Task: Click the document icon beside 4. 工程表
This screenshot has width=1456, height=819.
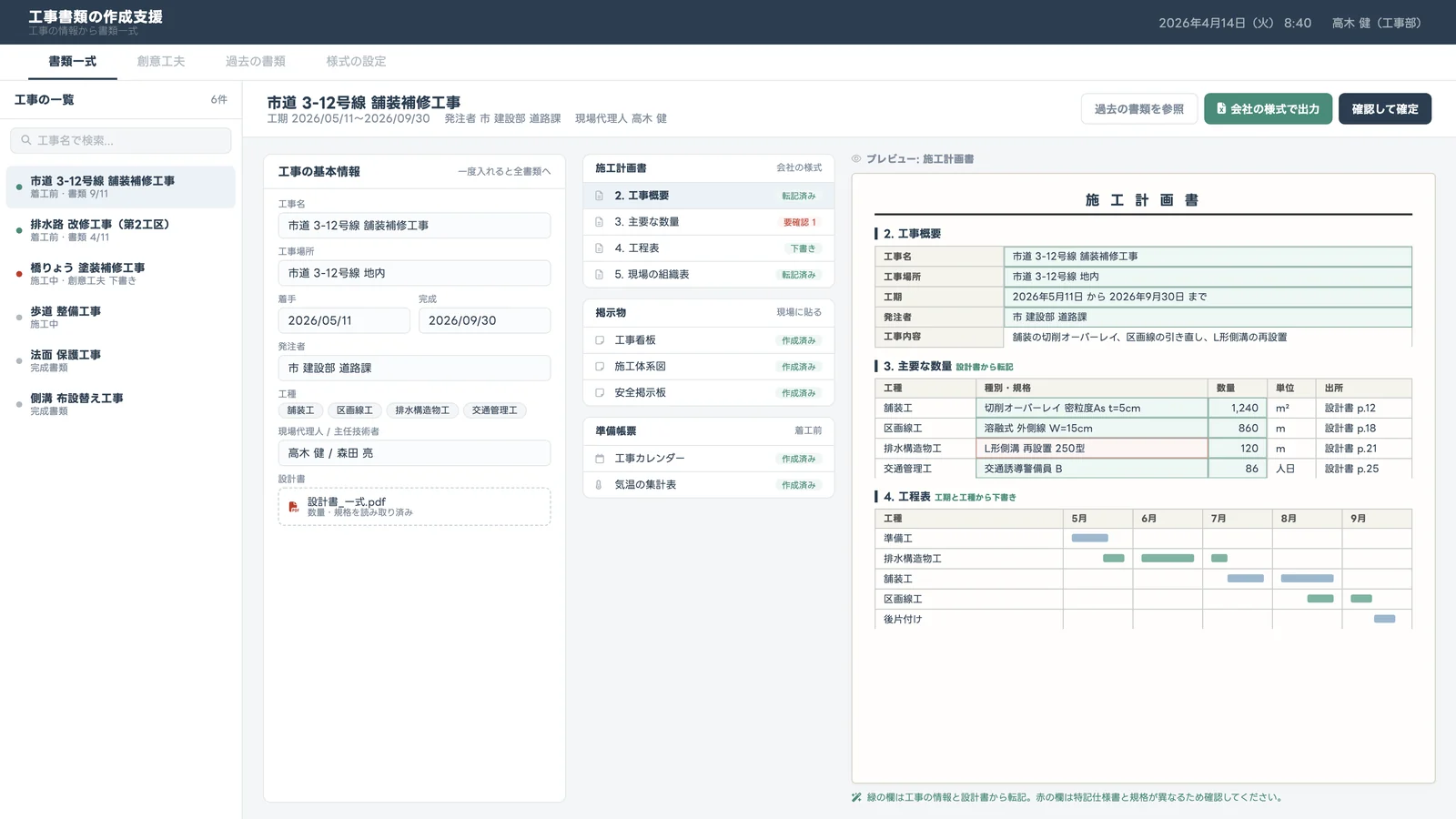Action: point(599,248)
